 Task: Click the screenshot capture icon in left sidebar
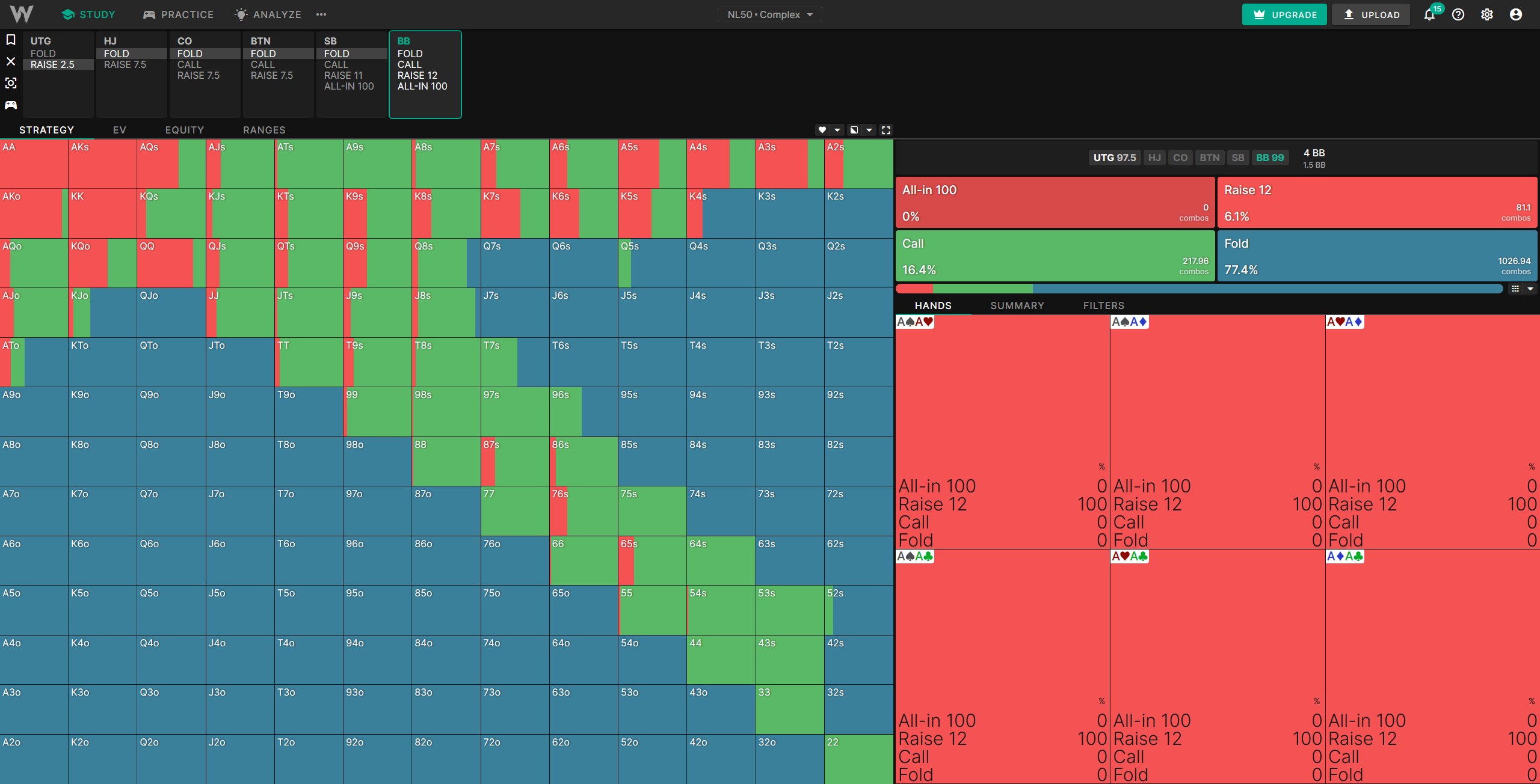click(11, 83)
